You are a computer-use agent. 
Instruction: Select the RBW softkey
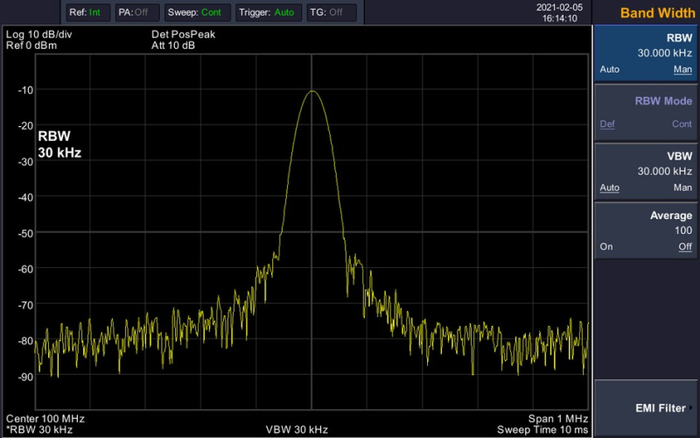tap(646, 54)
